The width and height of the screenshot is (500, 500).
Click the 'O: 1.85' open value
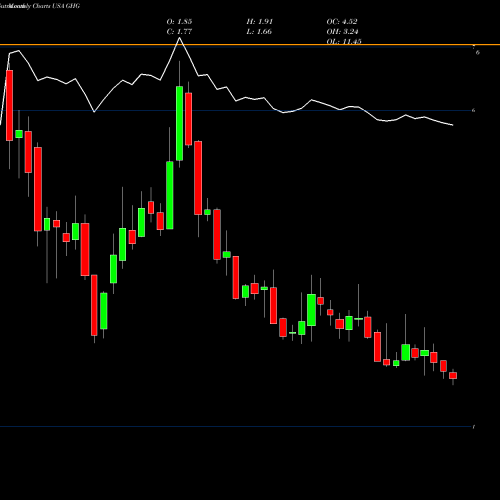click(179, 21)
